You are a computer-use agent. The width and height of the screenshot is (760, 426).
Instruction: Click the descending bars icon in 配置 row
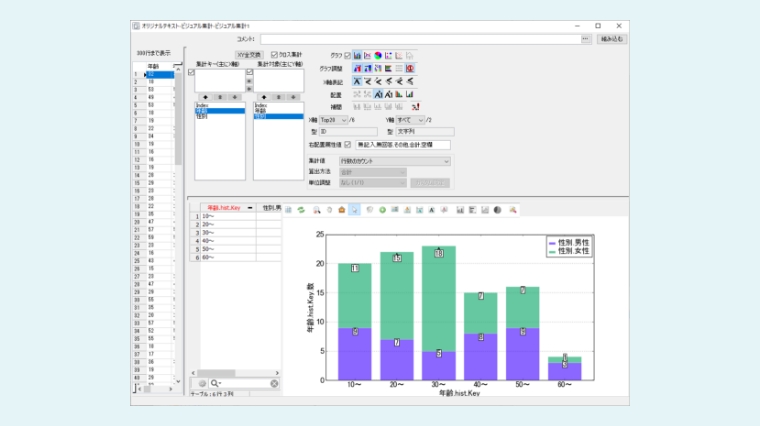tap(399, 94)
